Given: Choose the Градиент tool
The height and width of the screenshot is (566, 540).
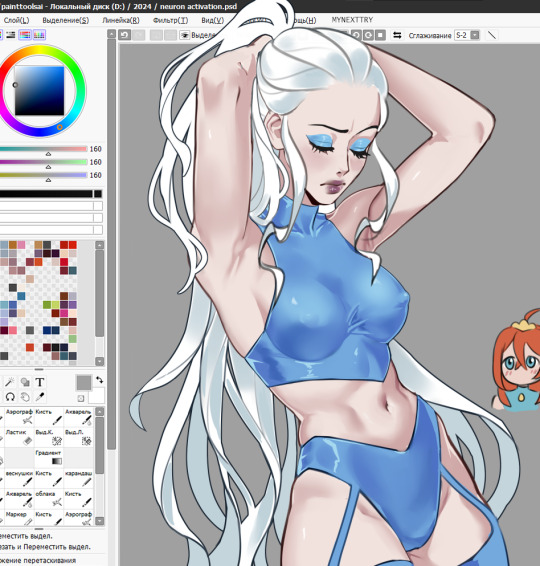Looking at the screenshot, I should [48, 457].
